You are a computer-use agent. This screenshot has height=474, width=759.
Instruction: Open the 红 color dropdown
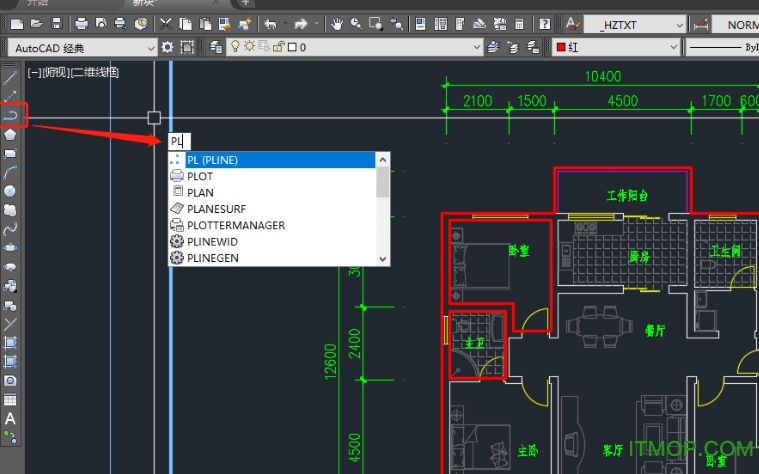pyautogui.click(x=672, y=47)
